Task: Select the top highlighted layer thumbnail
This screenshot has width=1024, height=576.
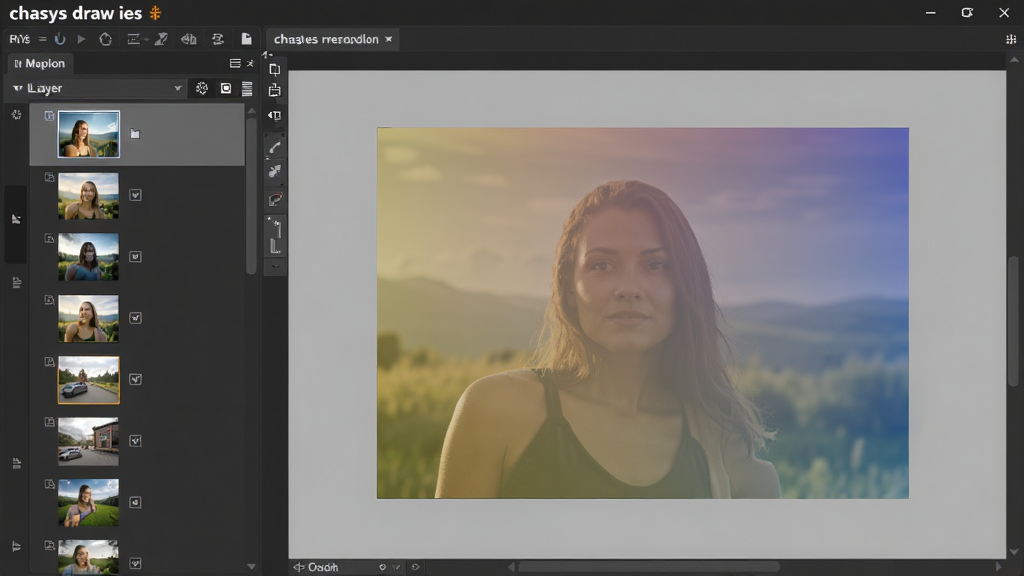Action: 89,134
